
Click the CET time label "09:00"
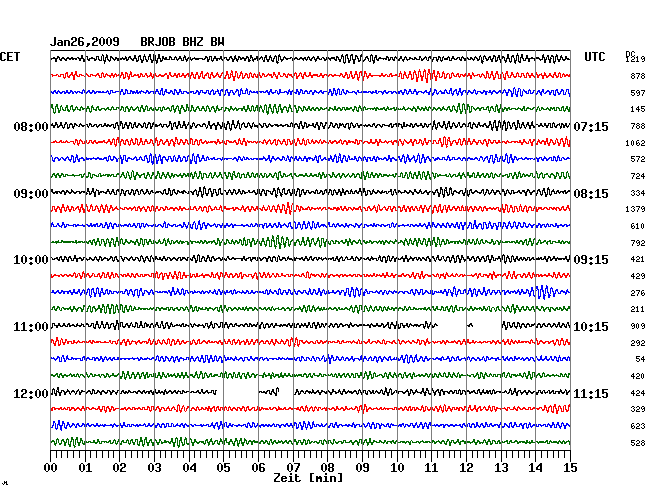tap(31, 194)
